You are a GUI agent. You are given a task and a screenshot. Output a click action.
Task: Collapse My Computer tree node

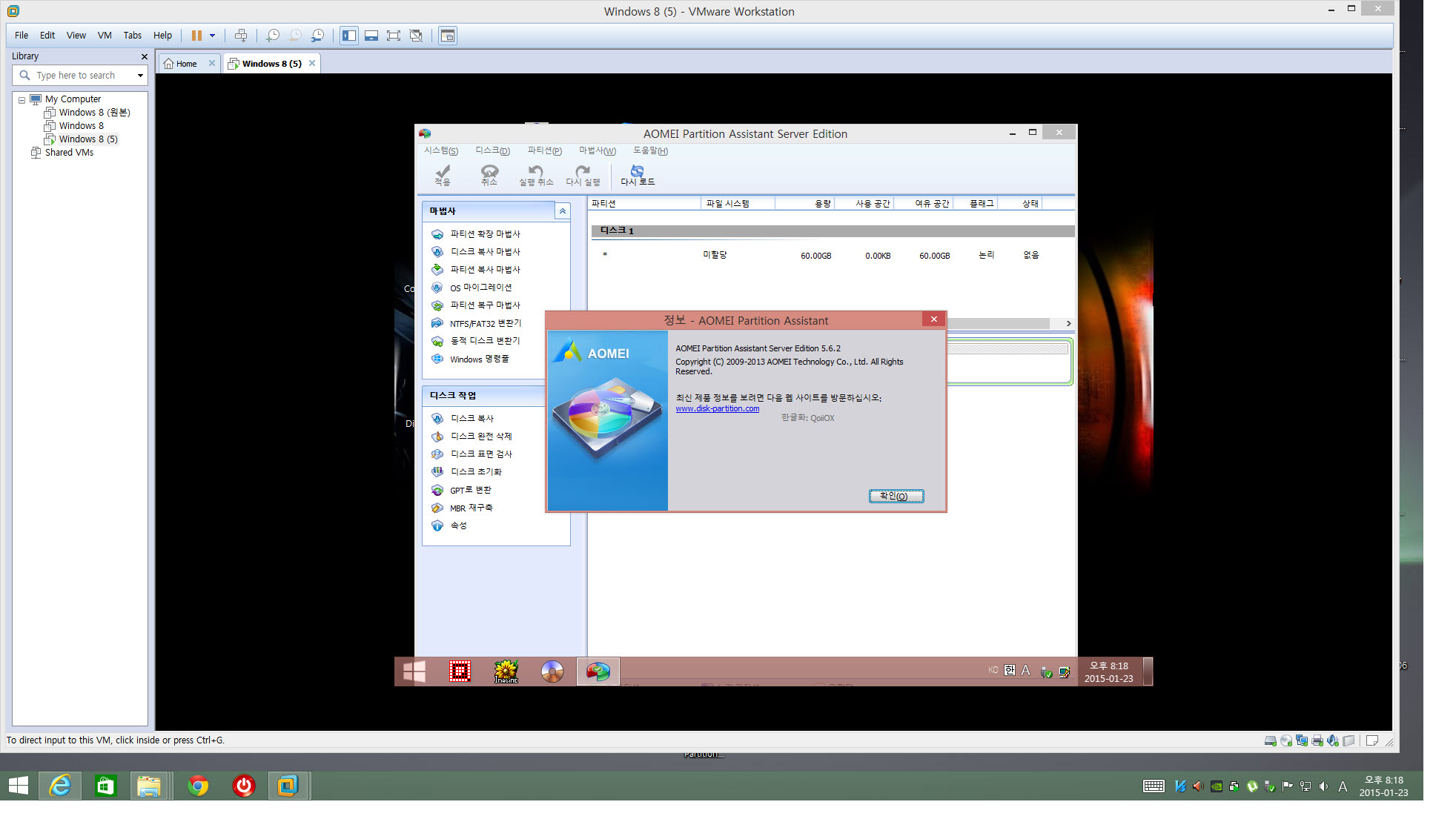21,100
